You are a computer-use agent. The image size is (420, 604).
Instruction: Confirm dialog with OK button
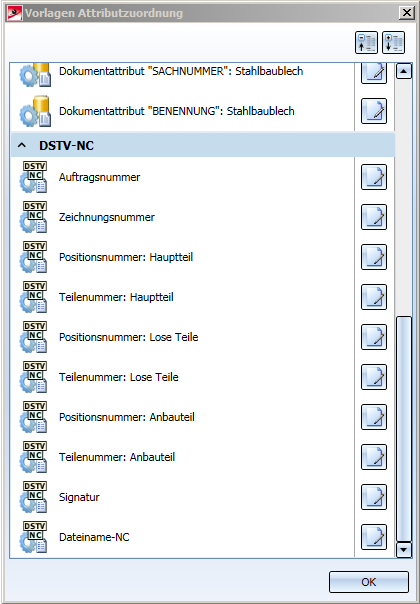[369, 582]
